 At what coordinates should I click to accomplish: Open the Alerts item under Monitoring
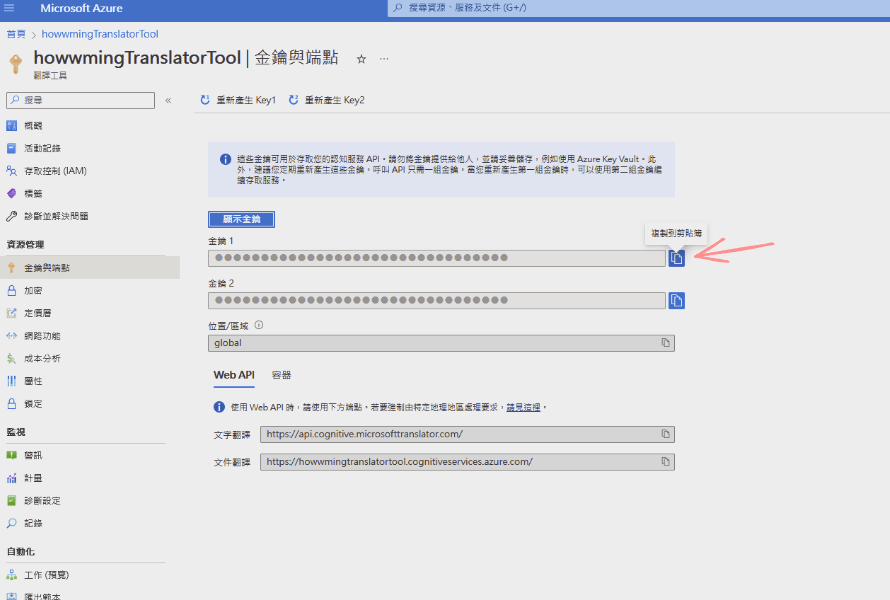33,455
